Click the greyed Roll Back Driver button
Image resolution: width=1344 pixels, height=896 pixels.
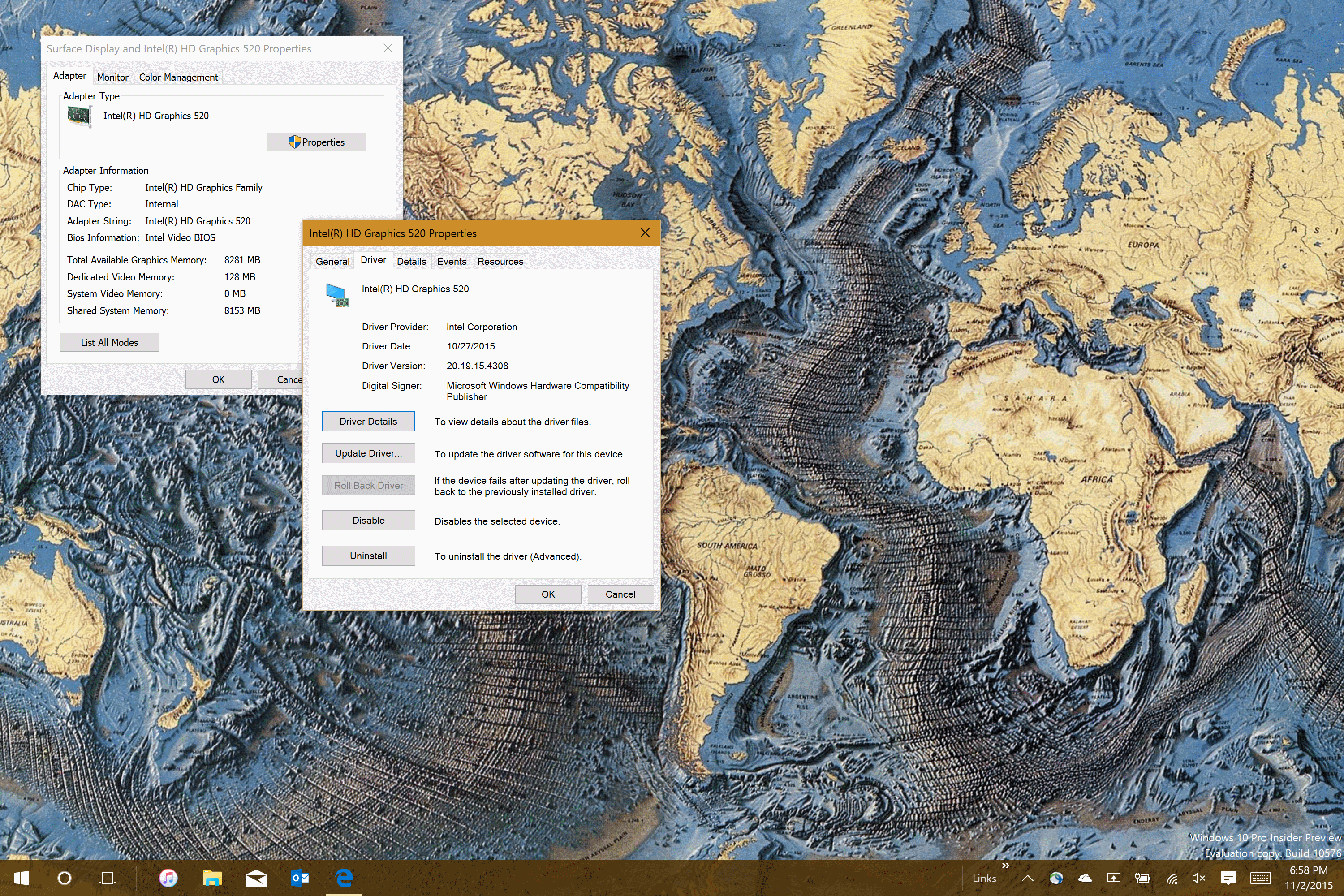tap(369, 485)
